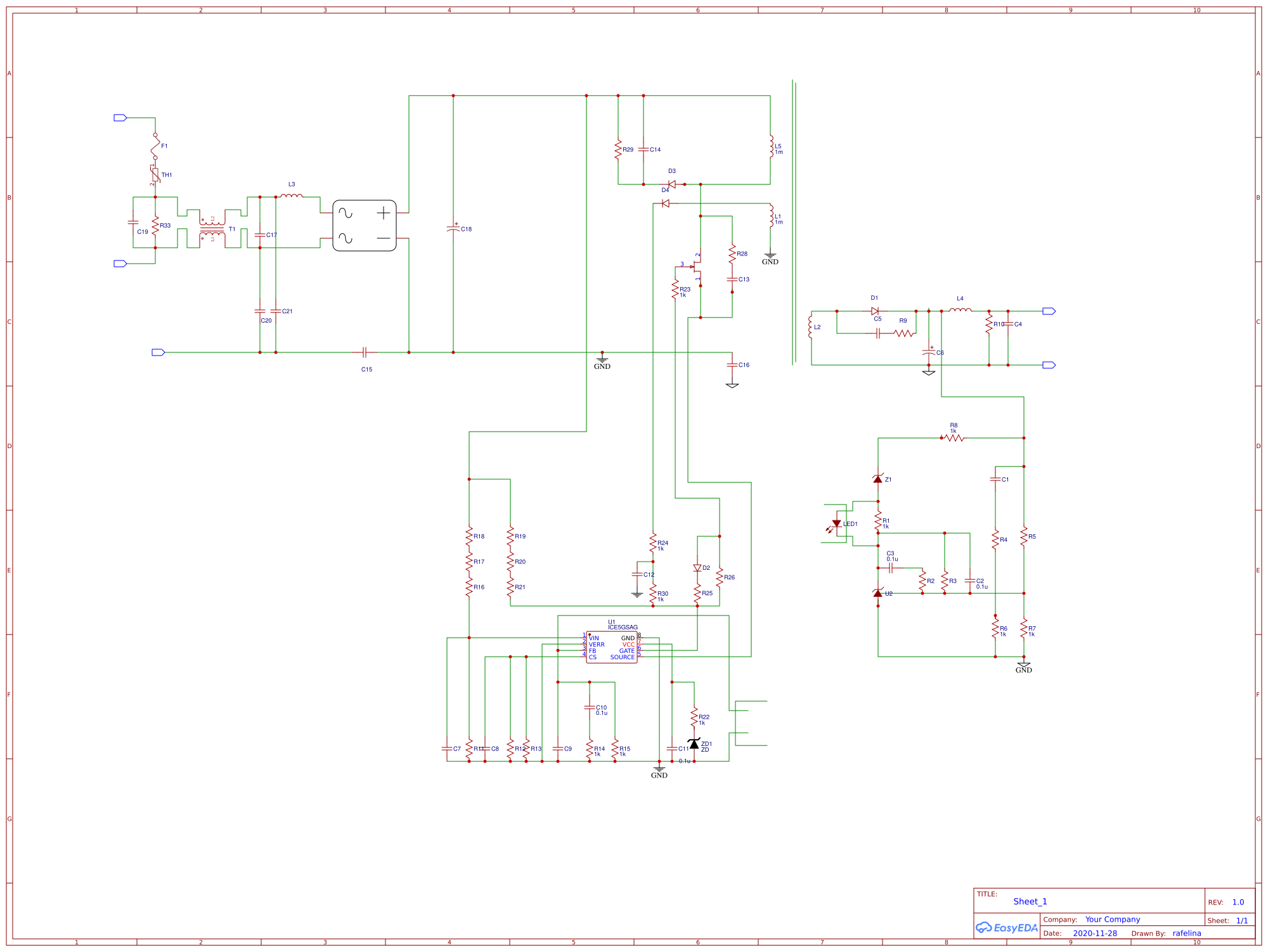Image resolution: width=1268 pixels, height=952 pixels.
Task: Select the Drawn By rafelina text
Action: point(1187,933)
